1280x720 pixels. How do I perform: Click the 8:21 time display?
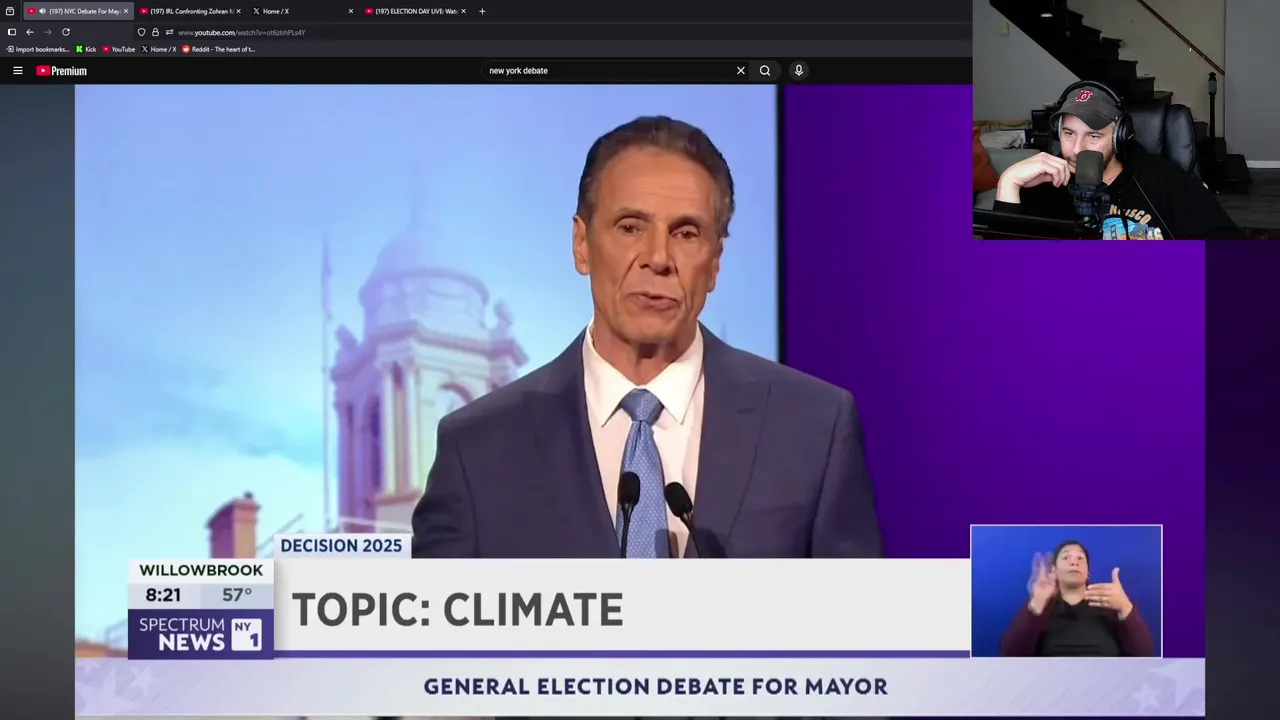[163, 595]
